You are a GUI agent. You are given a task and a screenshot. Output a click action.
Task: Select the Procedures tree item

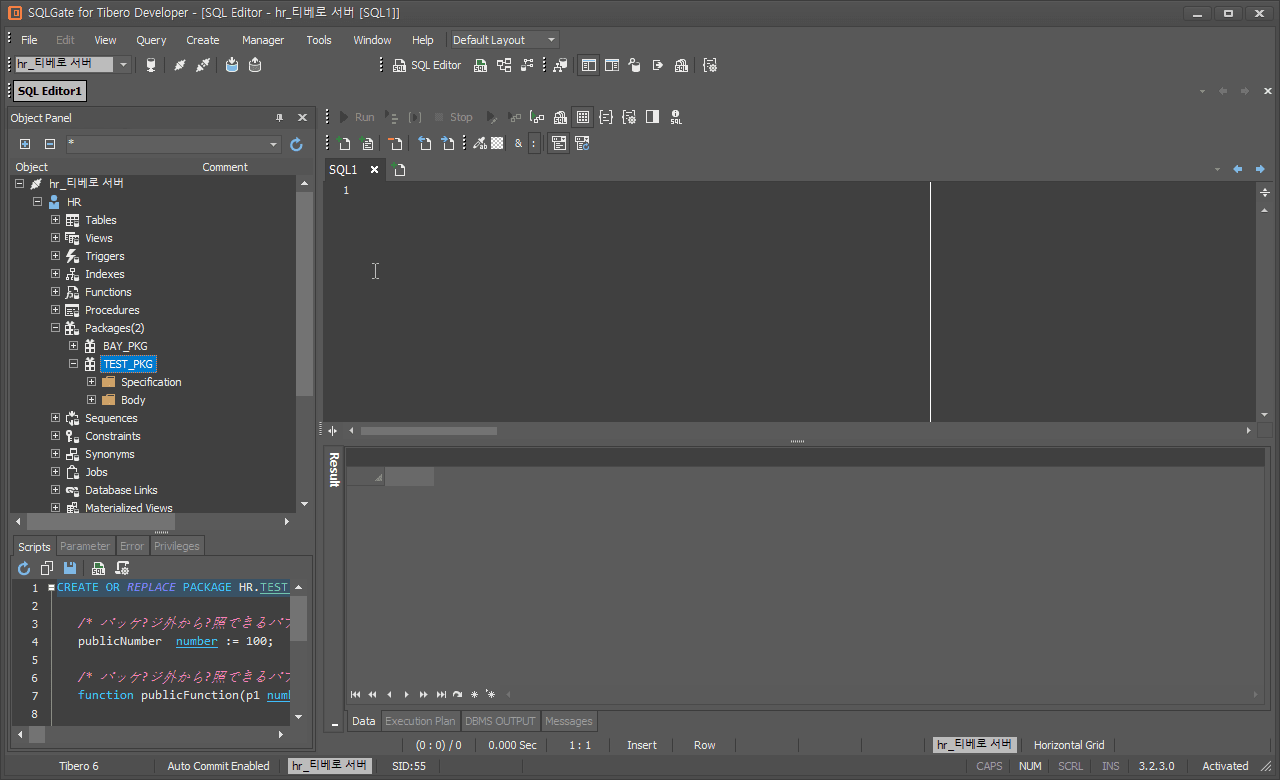[112, 310]
